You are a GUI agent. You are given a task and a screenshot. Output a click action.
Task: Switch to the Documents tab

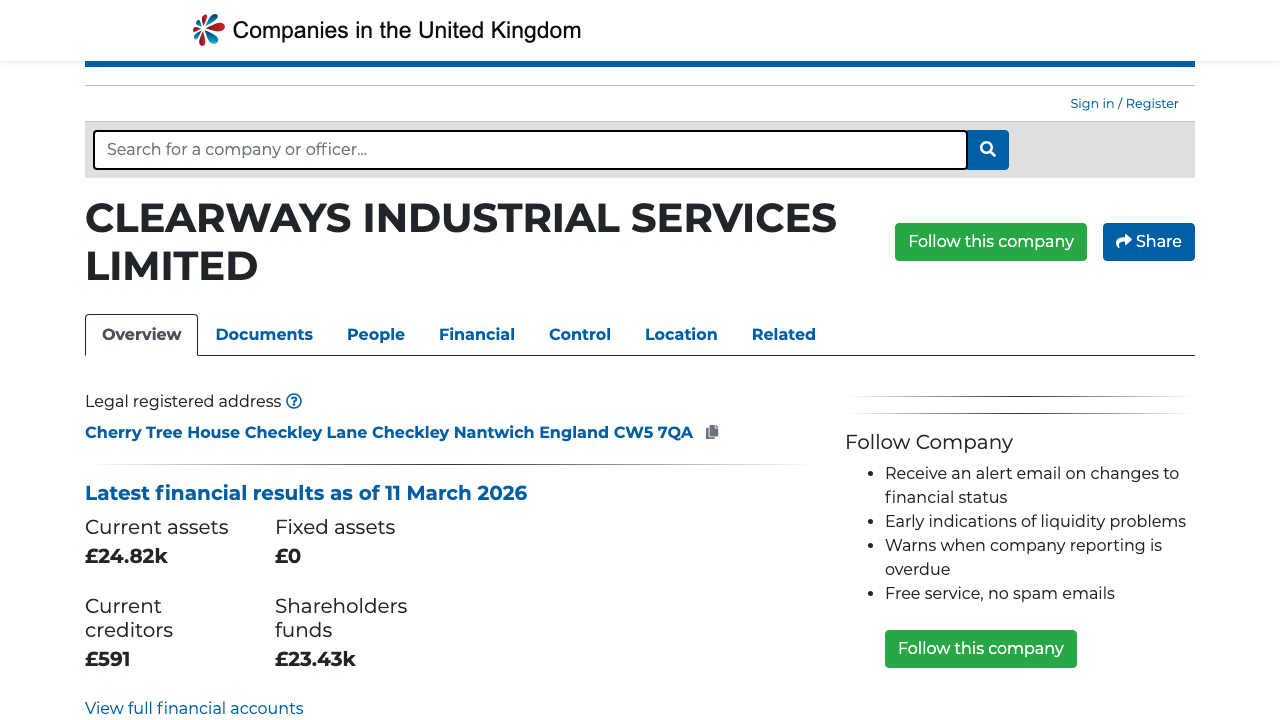264,334
